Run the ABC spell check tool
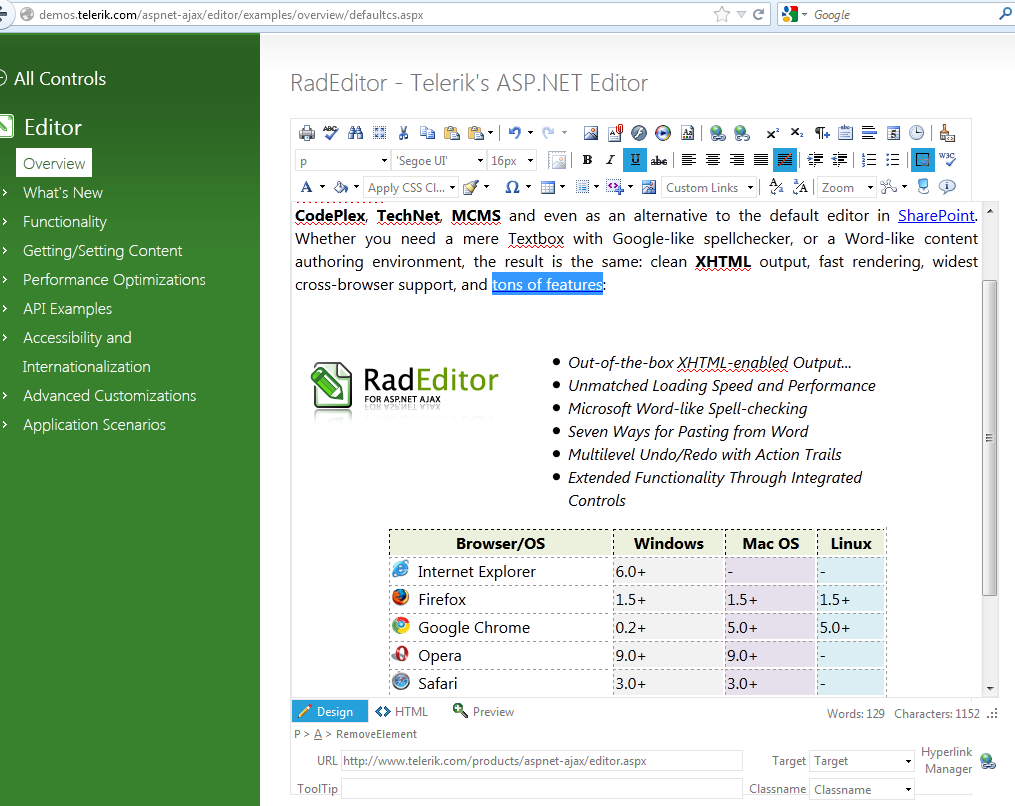The width and height of the screenshot is (1015, 806). click(331, 133)
